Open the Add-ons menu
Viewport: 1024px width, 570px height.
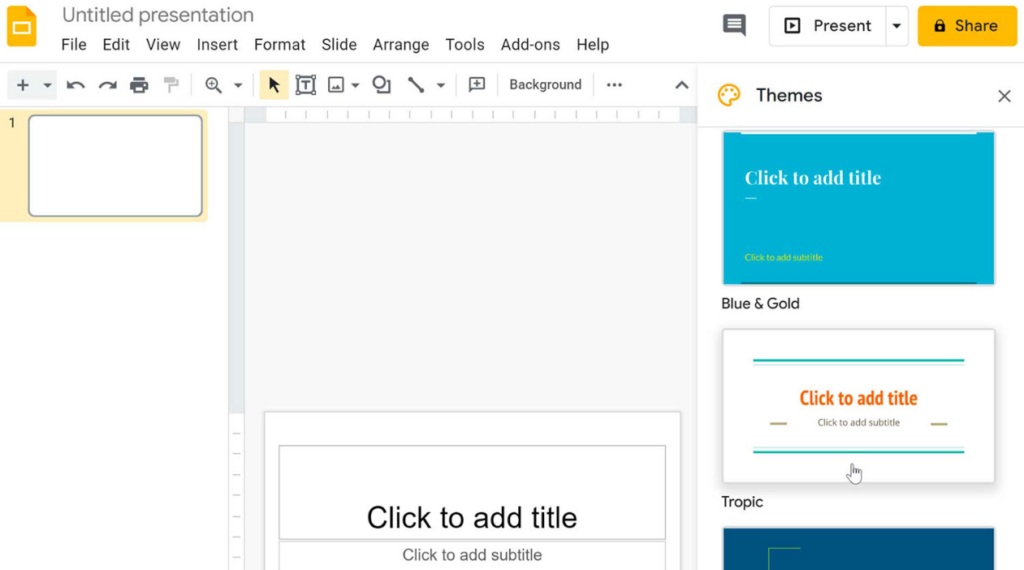click(530, 44)
